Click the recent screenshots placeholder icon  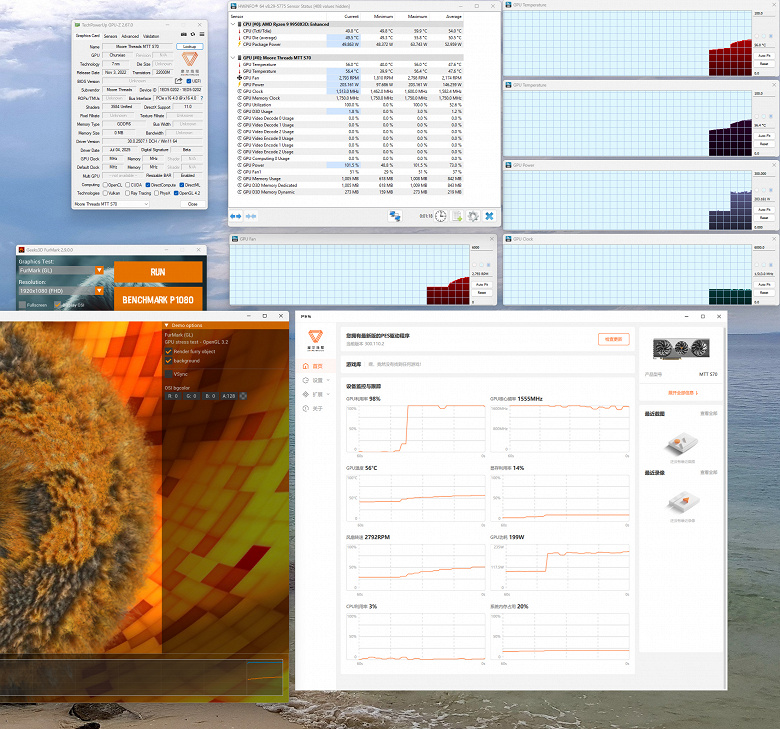coord(682,445)
